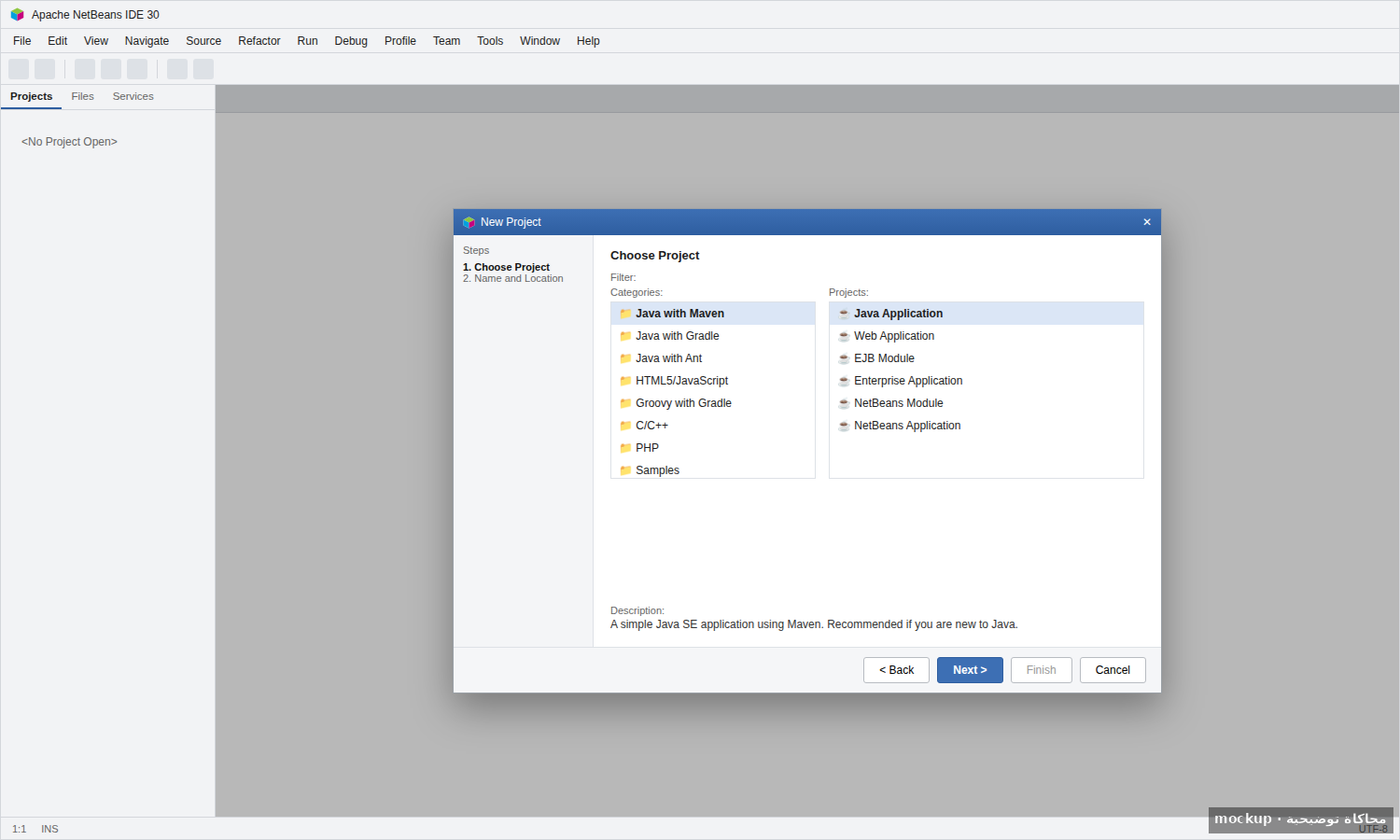Open the View menu

(x=96, y=41)
